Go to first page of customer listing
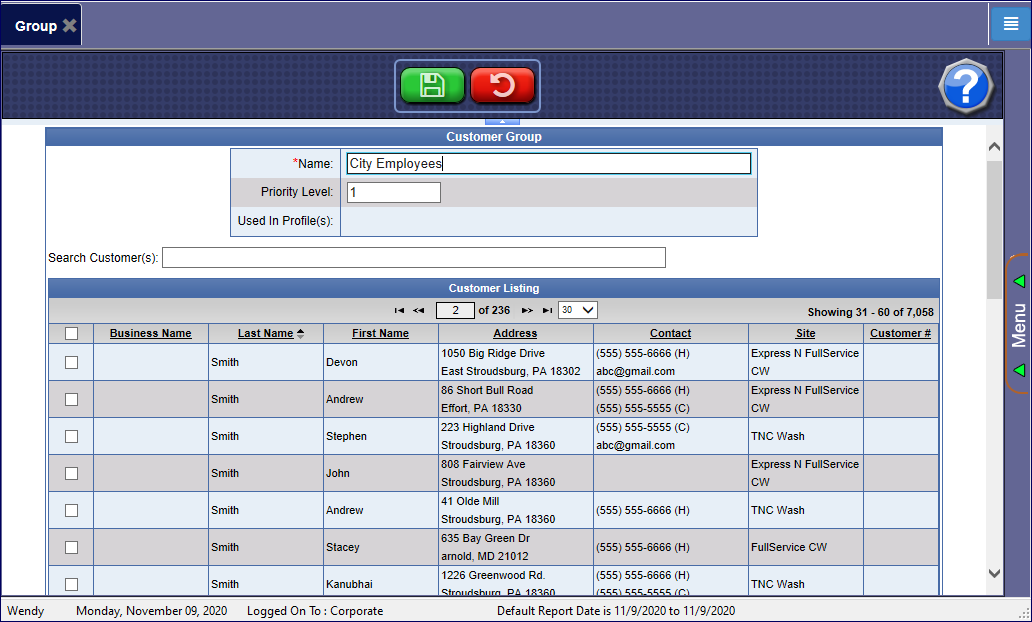Viewport: 1032px width, 622px height. 399,311
